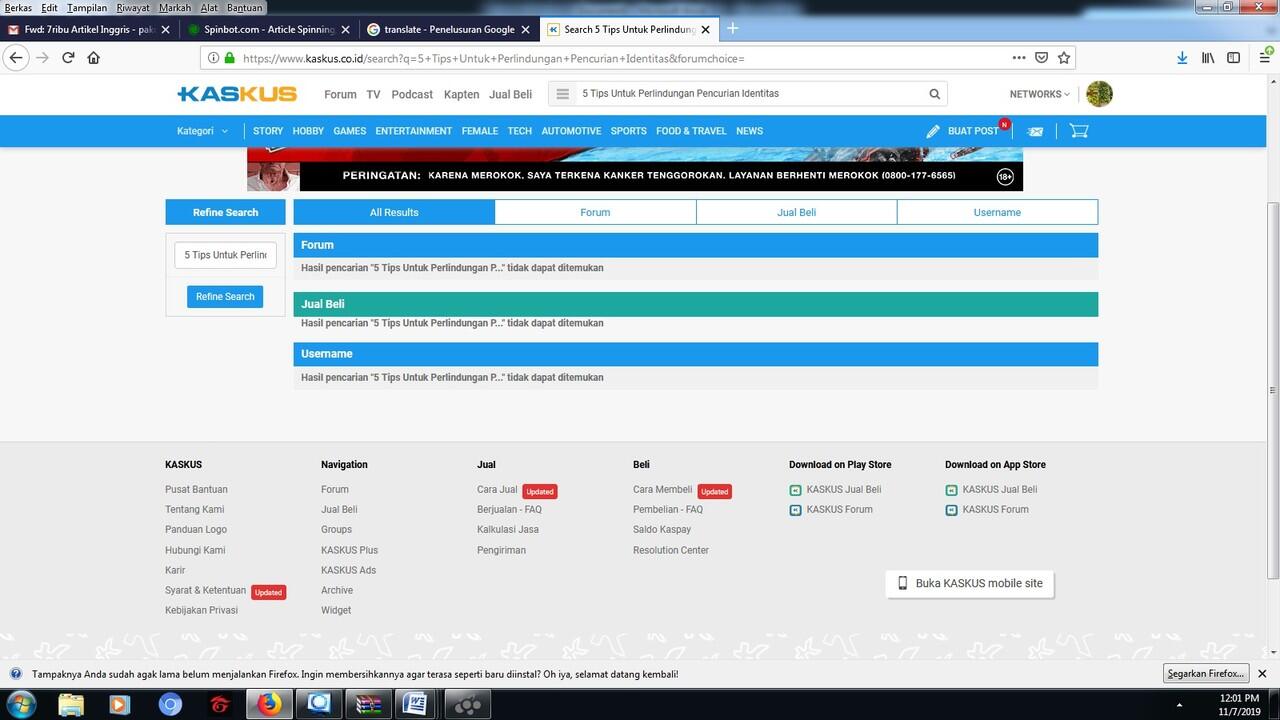Go to the FOOD & TRAVEL category
Screen dimensions: 1280x720
(691, 131)
